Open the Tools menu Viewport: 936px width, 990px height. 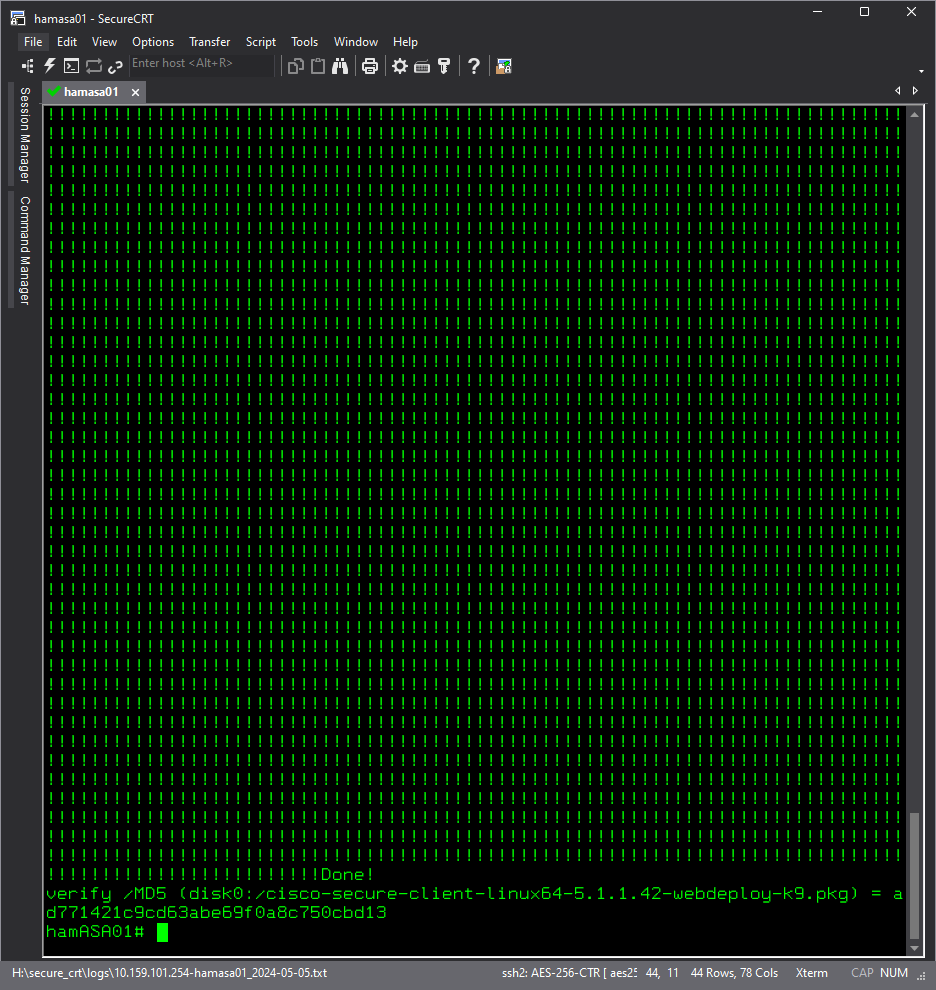[x=304, y=42]
